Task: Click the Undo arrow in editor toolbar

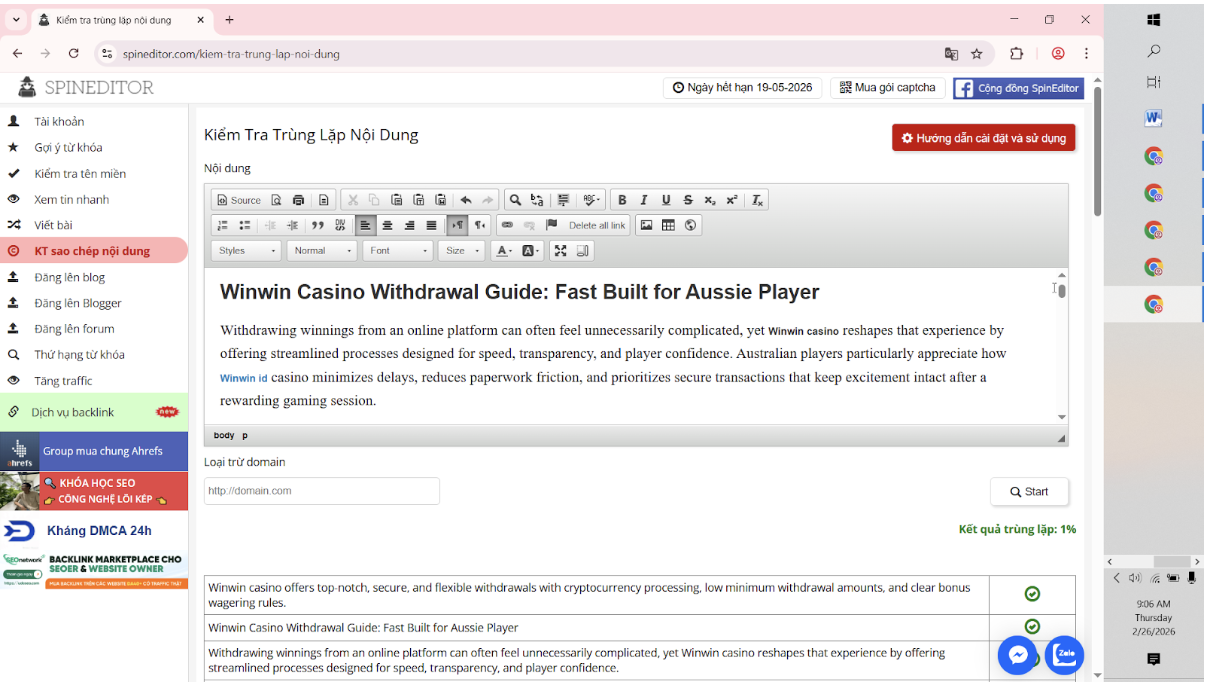Action: pyautogui.click(x=465, y=200)
